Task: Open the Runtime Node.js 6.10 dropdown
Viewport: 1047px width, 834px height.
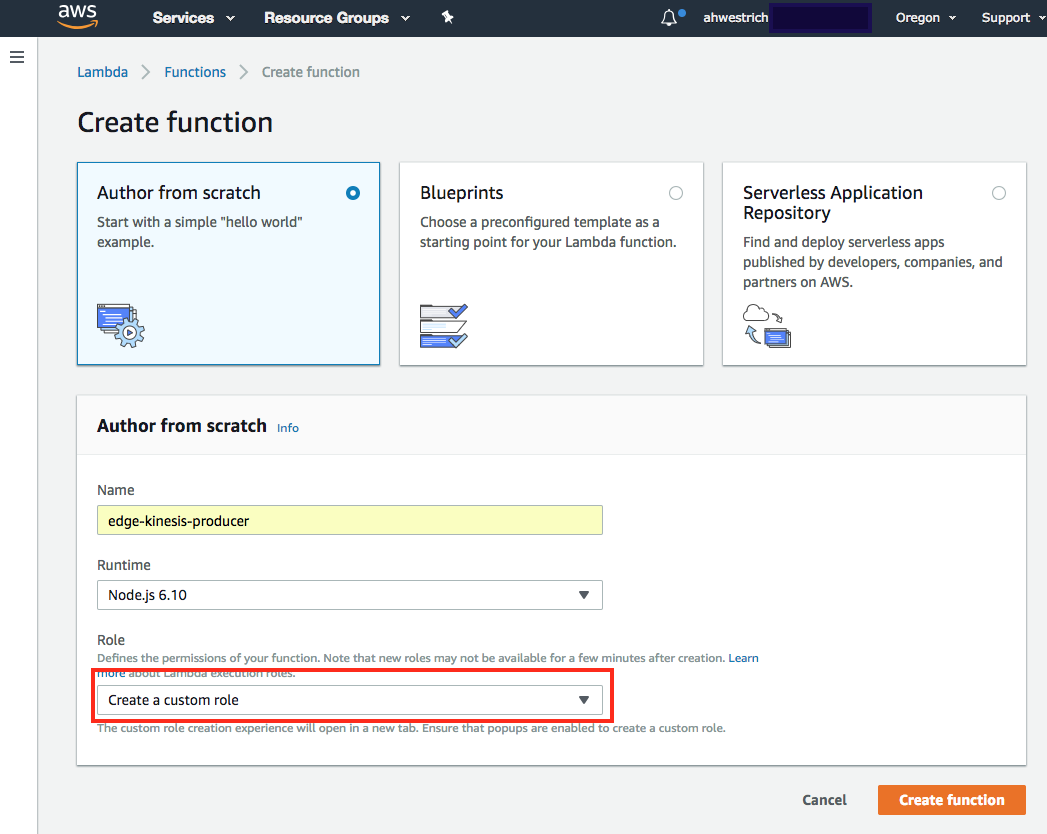Action: click(350, 595)
